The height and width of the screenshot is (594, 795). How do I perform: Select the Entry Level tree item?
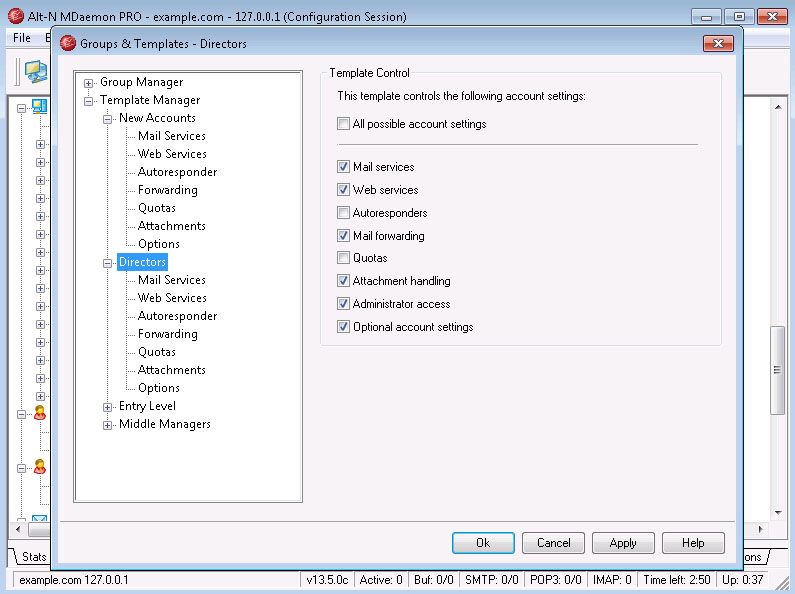pyautogui.click(x=147, y=406)
